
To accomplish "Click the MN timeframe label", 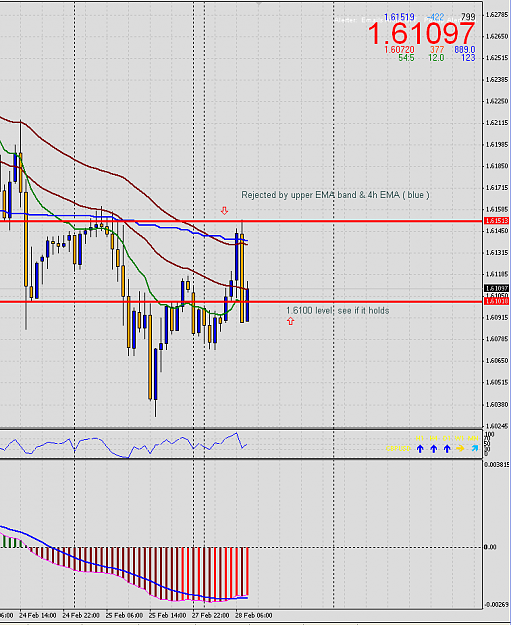I will [x=473, y=438].
